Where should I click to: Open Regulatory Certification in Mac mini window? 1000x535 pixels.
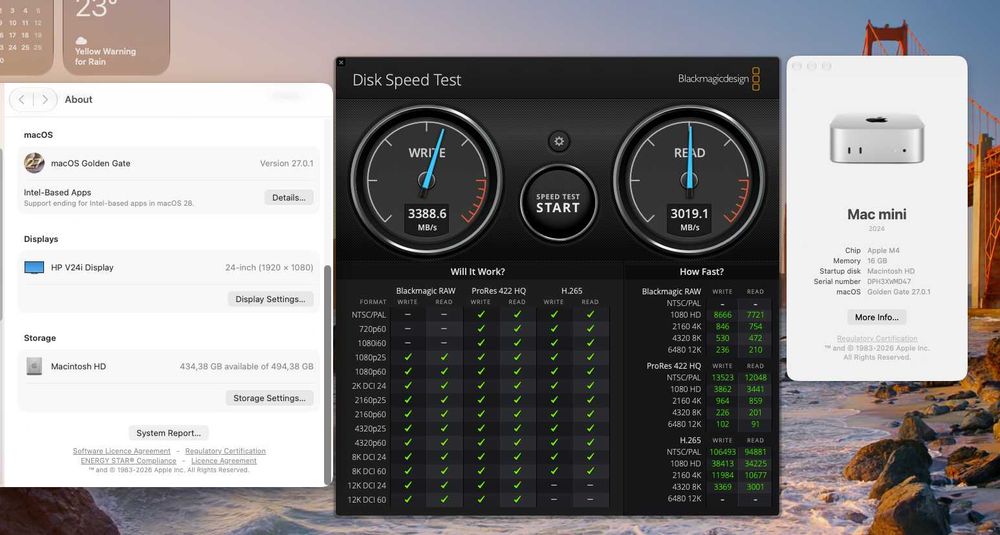[x=877, y=339]
